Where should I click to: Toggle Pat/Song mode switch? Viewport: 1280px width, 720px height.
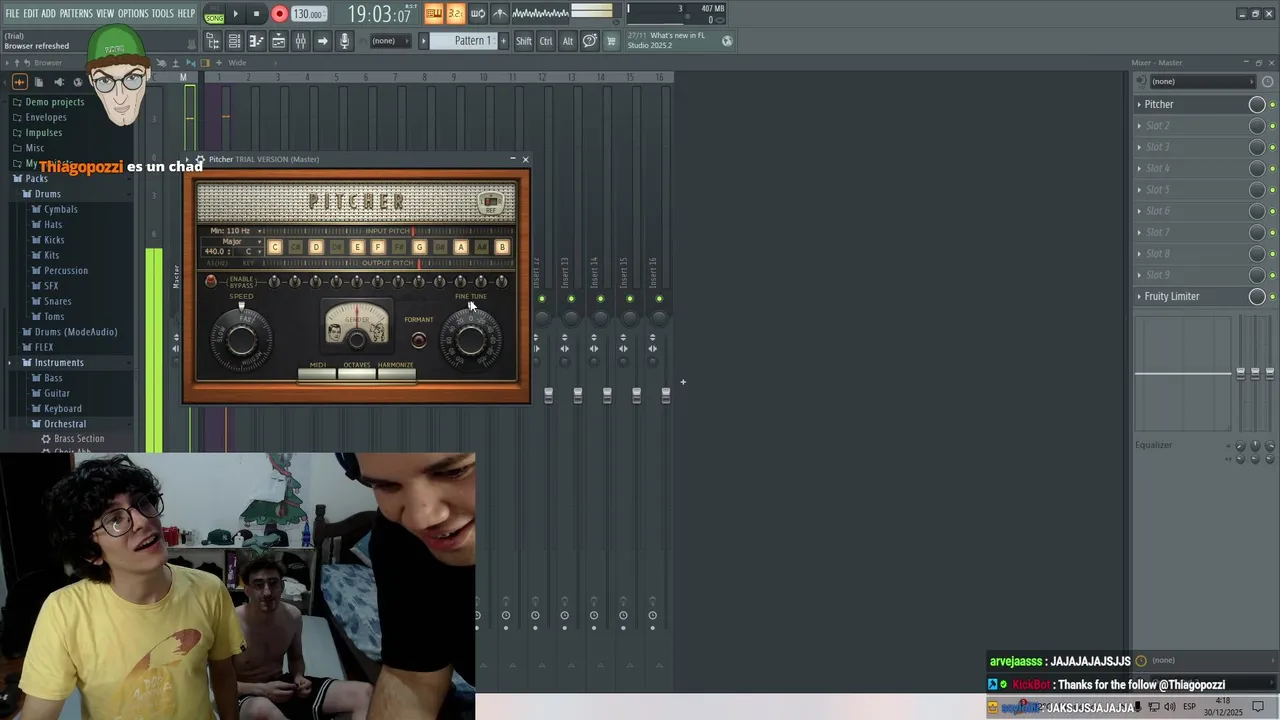pyautogui.click(x=214, y=14)
